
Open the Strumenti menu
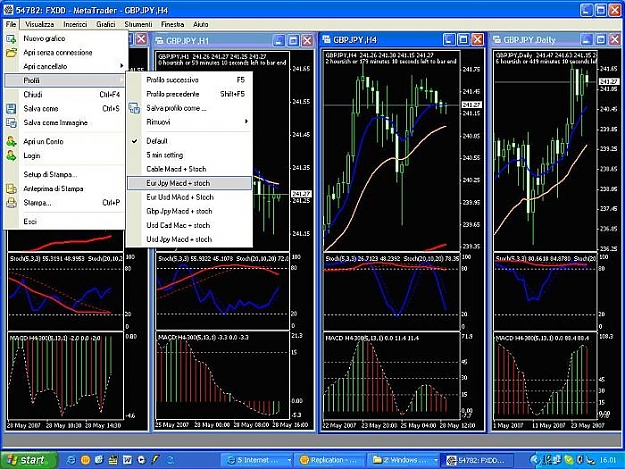(x=138, y=24)
